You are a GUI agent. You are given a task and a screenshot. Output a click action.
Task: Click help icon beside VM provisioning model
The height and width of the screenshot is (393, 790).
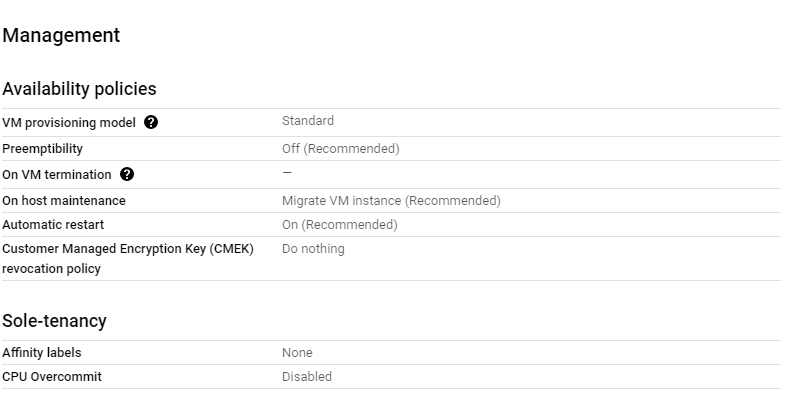pos(151,122)
